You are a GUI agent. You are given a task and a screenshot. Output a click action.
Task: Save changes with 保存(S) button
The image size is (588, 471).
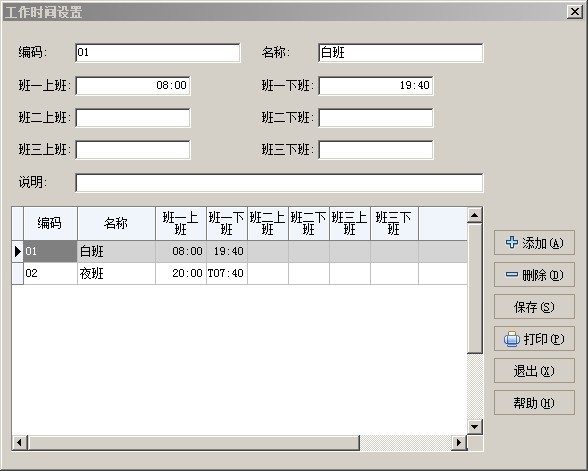[x=534, y=307]
